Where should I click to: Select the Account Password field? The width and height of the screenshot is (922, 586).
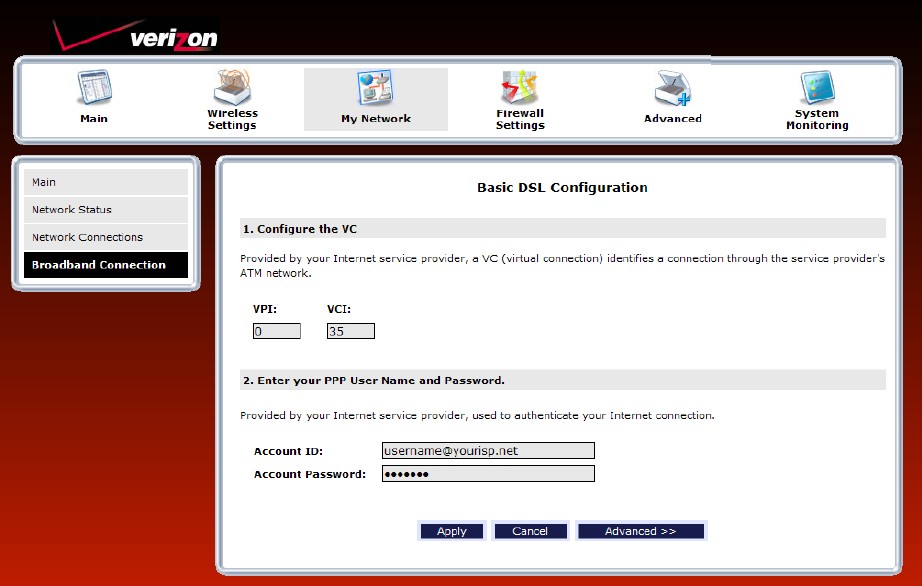[x=488, y=473]
